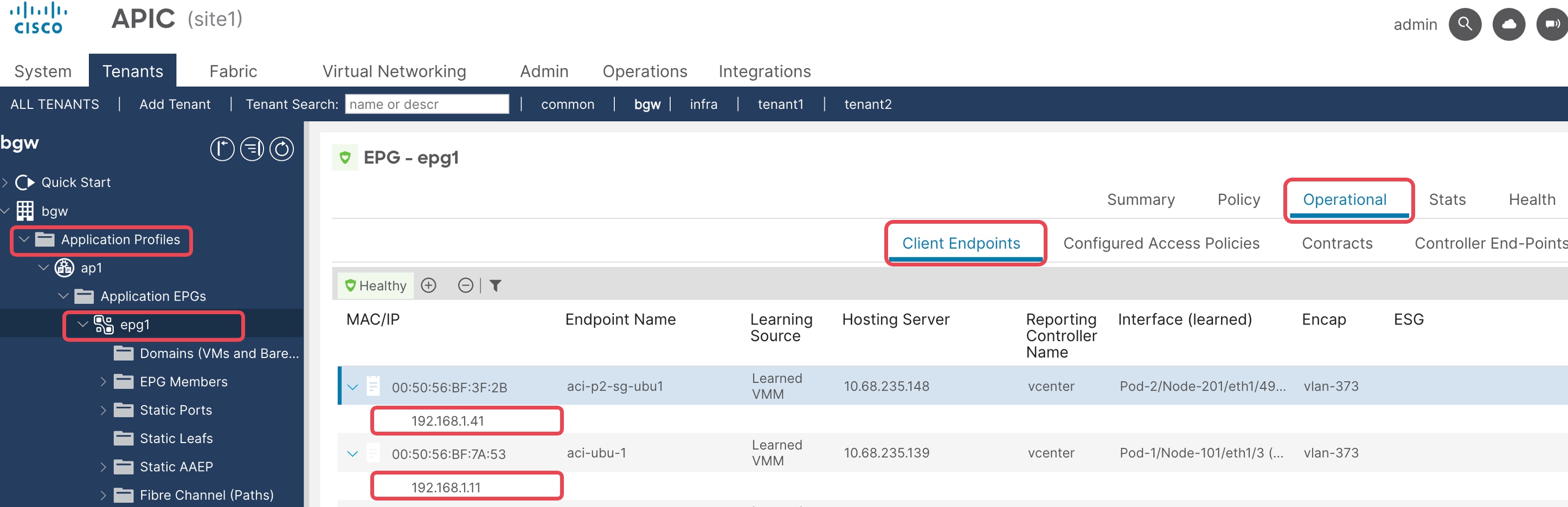
Task: Click the first circular icon beside bgw heading
Action: coord(222,149)
